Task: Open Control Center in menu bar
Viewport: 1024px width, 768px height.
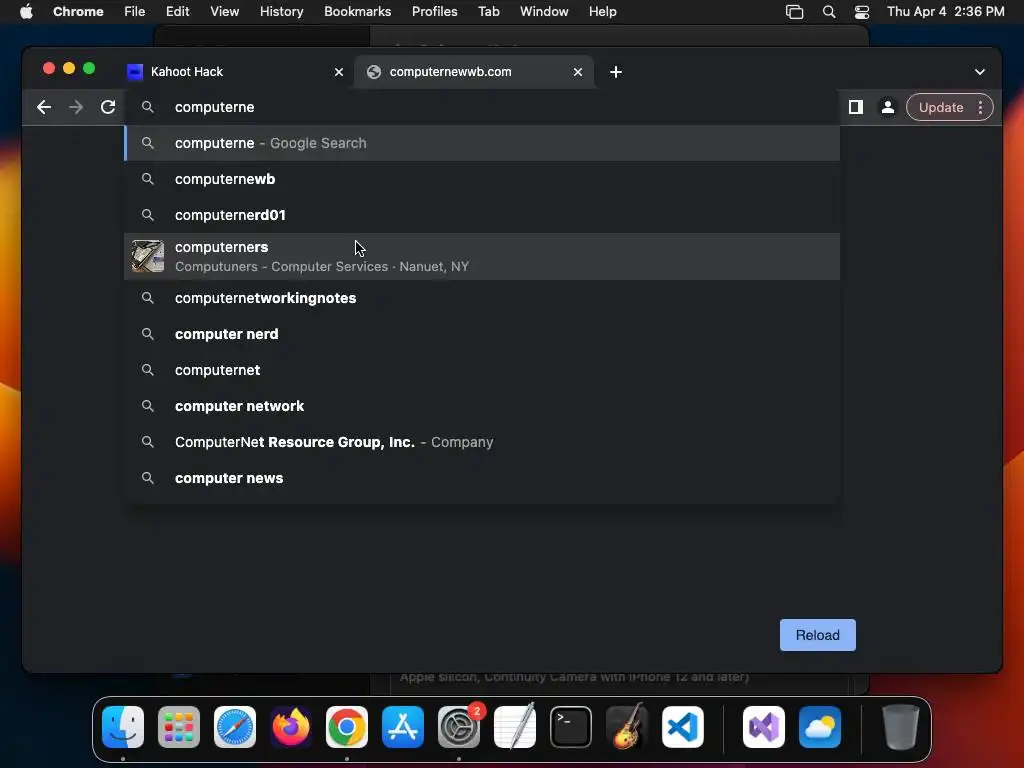Action: click(x=861, y=12)
